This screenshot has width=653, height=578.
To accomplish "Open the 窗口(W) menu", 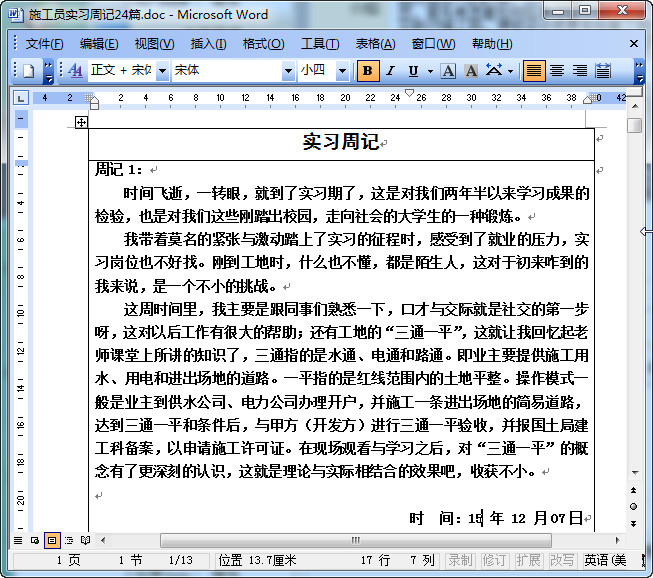I will point(433,44).
